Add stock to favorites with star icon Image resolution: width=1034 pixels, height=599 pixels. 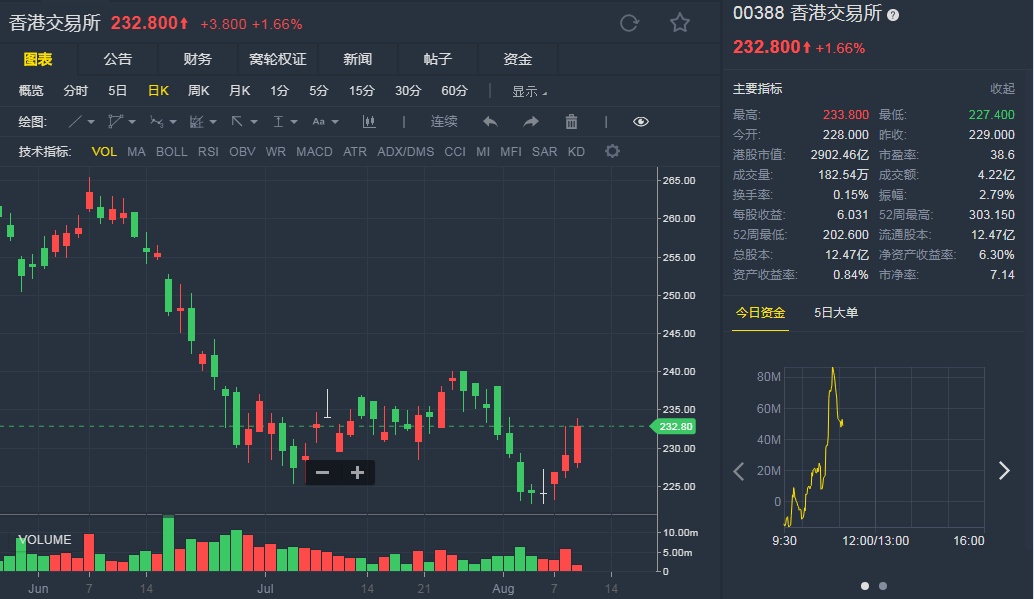click(680, 23)
